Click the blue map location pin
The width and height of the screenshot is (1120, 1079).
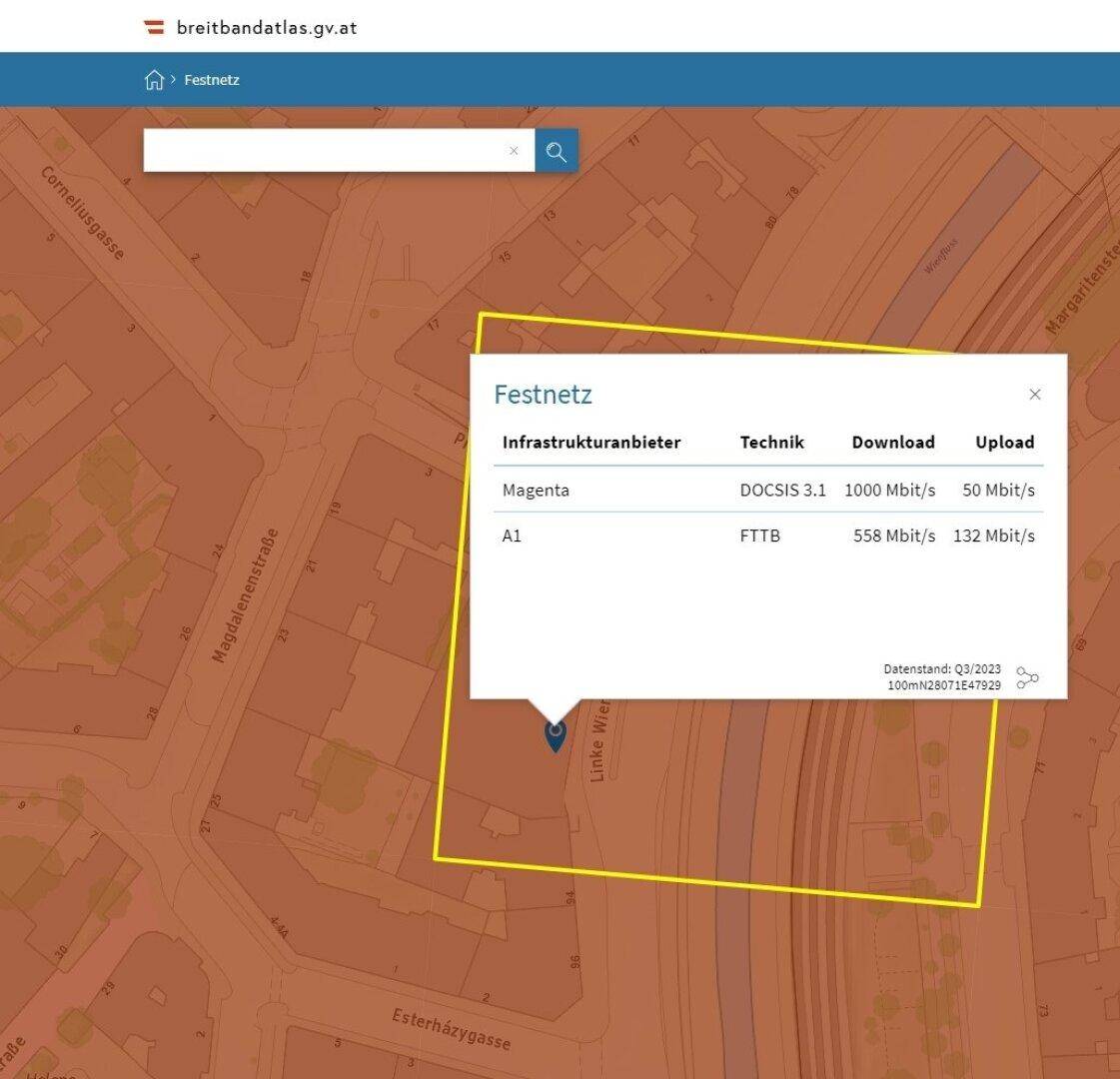[555, 735]
